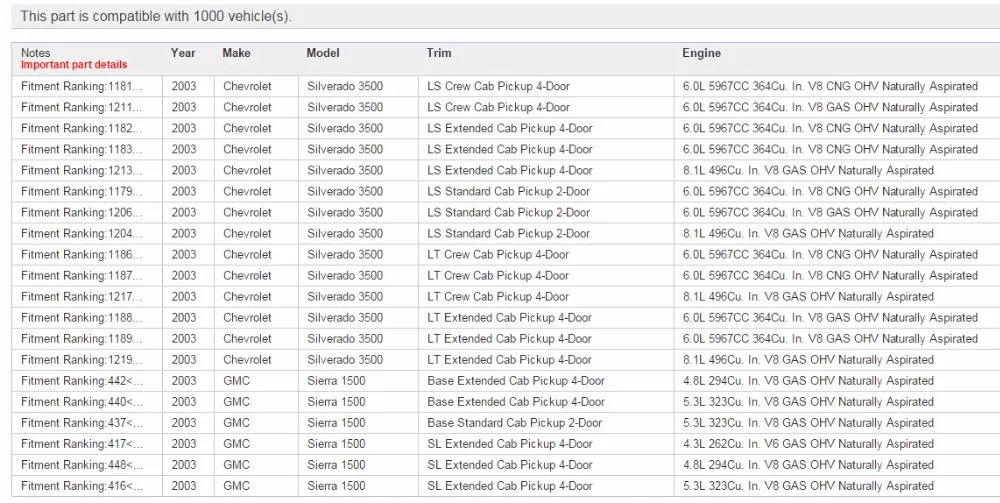Click the red 'Important part details' text
The image size is (1000, 503).
[74, 64]
